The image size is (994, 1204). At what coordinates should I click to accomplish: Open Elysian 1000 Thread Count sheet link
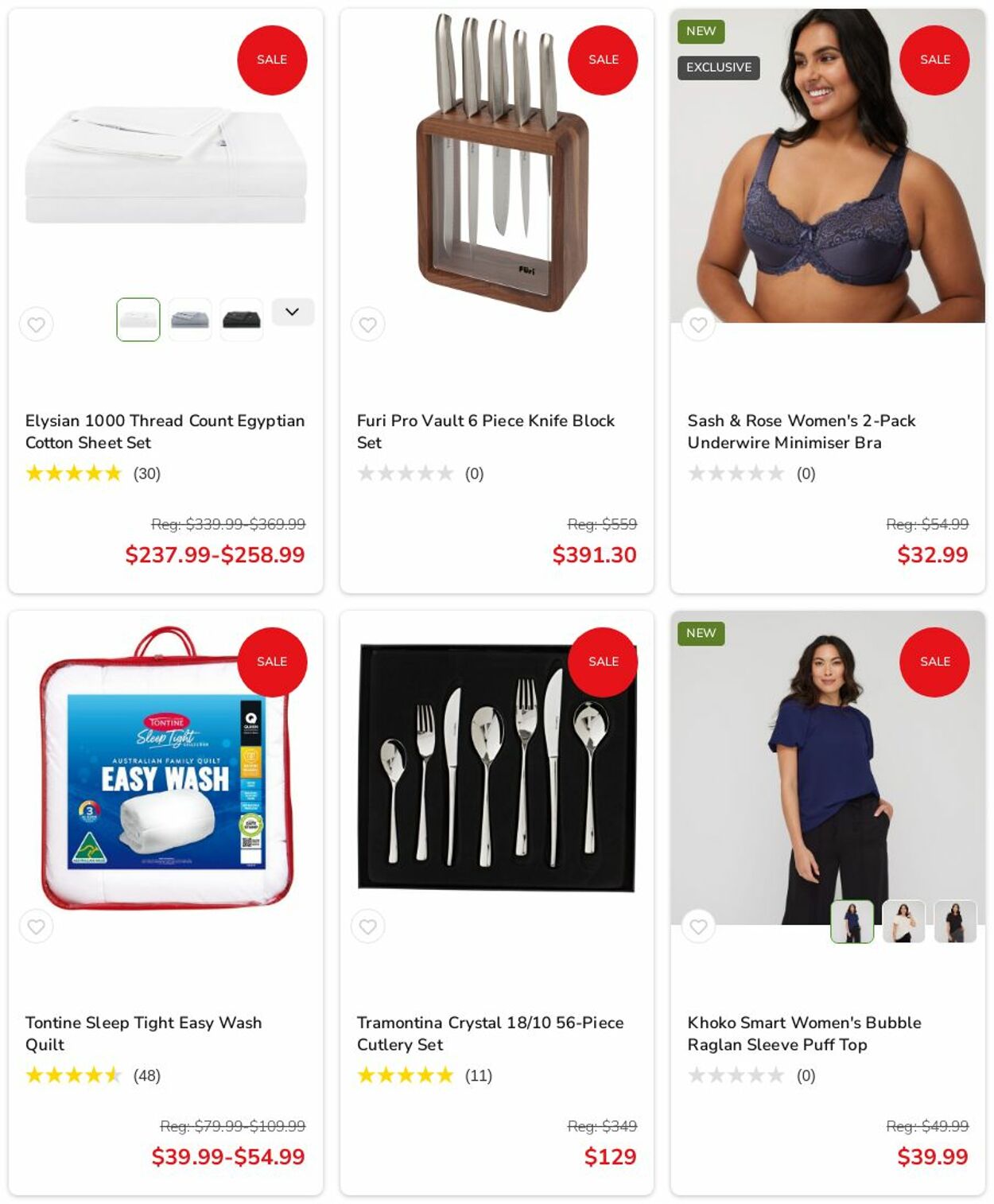pos(165,432)
